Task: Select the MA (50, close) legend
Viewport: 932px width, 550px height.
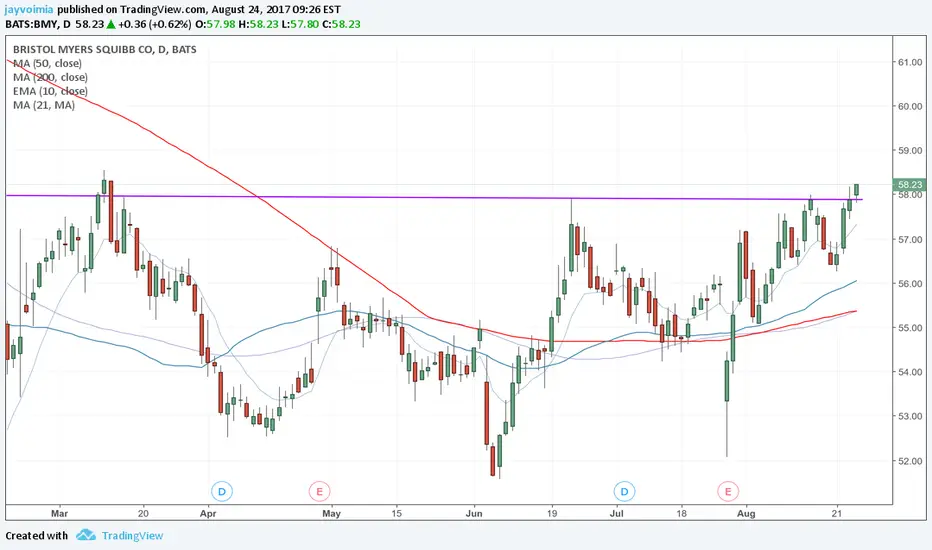Action: coord(47,64)
